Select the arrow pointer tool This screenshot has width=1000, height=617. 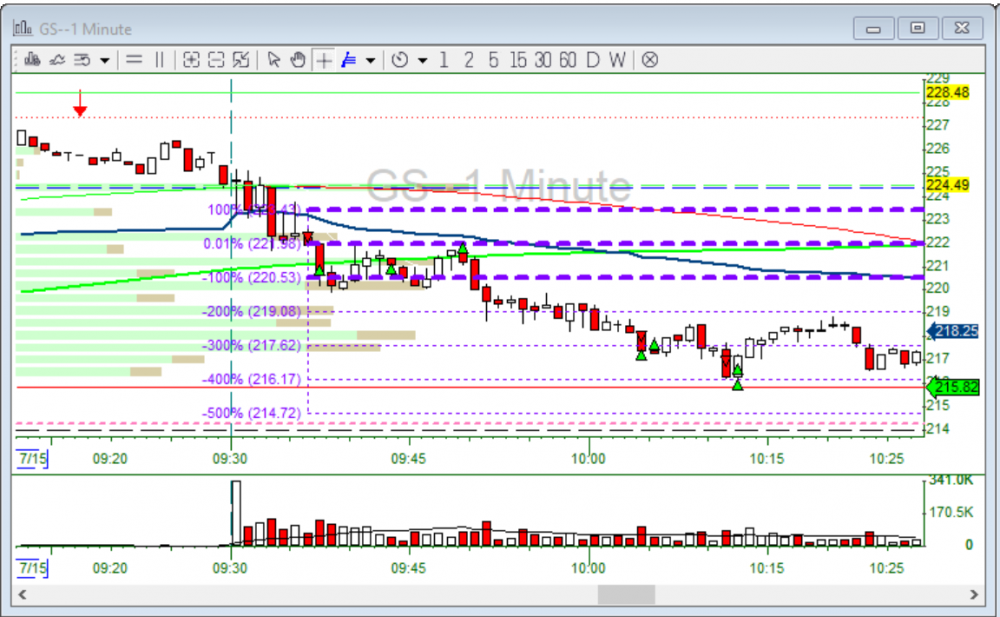[x=273, y=60]
